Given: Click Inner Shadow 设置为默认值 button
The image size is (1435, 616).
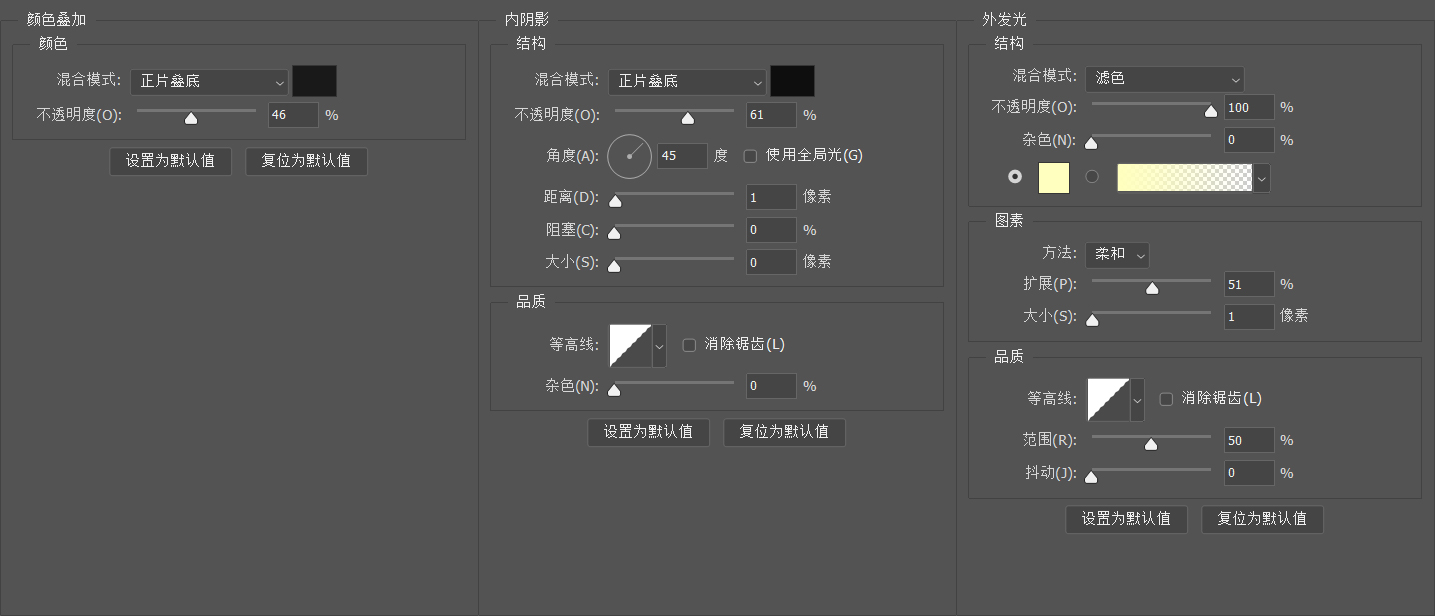Looking at the screenshot, I should [649, 433].
